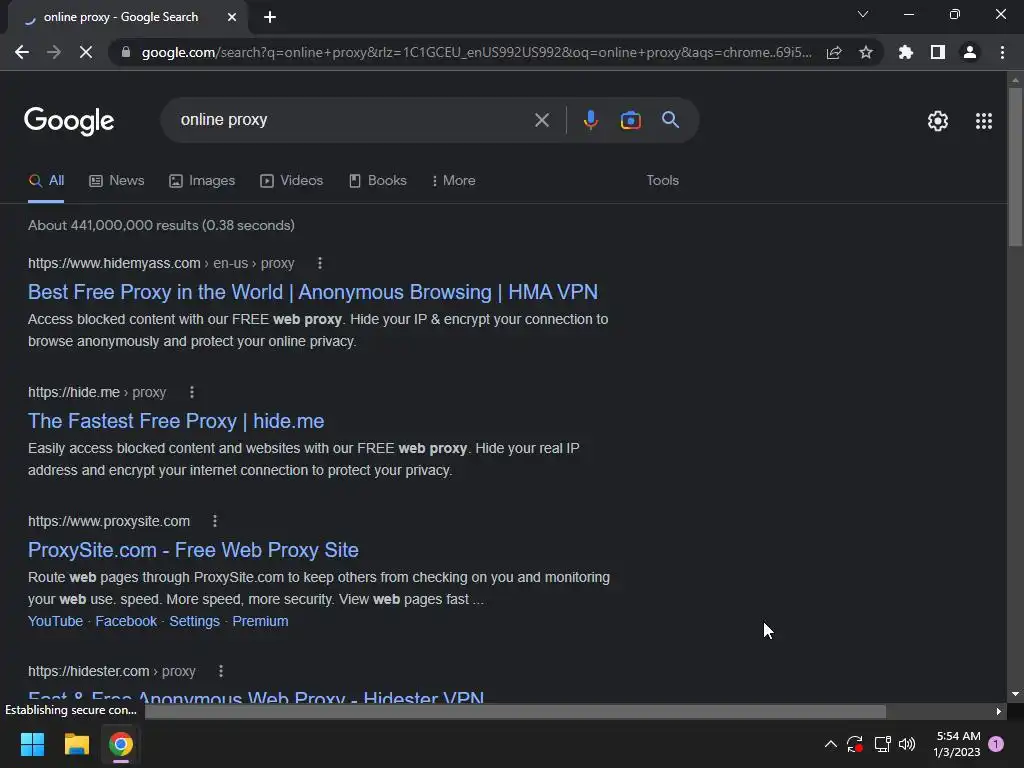Image resolution: width=1024 pixels, height=768 pixels.
Task: Bookmark this page with the star icon
Action: pos(866,52)
